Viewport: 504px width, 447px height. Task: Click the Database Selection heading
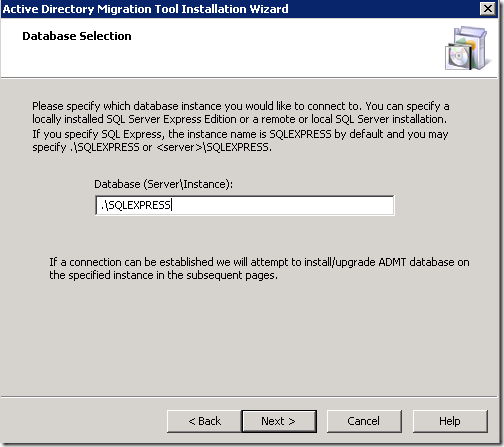coord(77,36)
